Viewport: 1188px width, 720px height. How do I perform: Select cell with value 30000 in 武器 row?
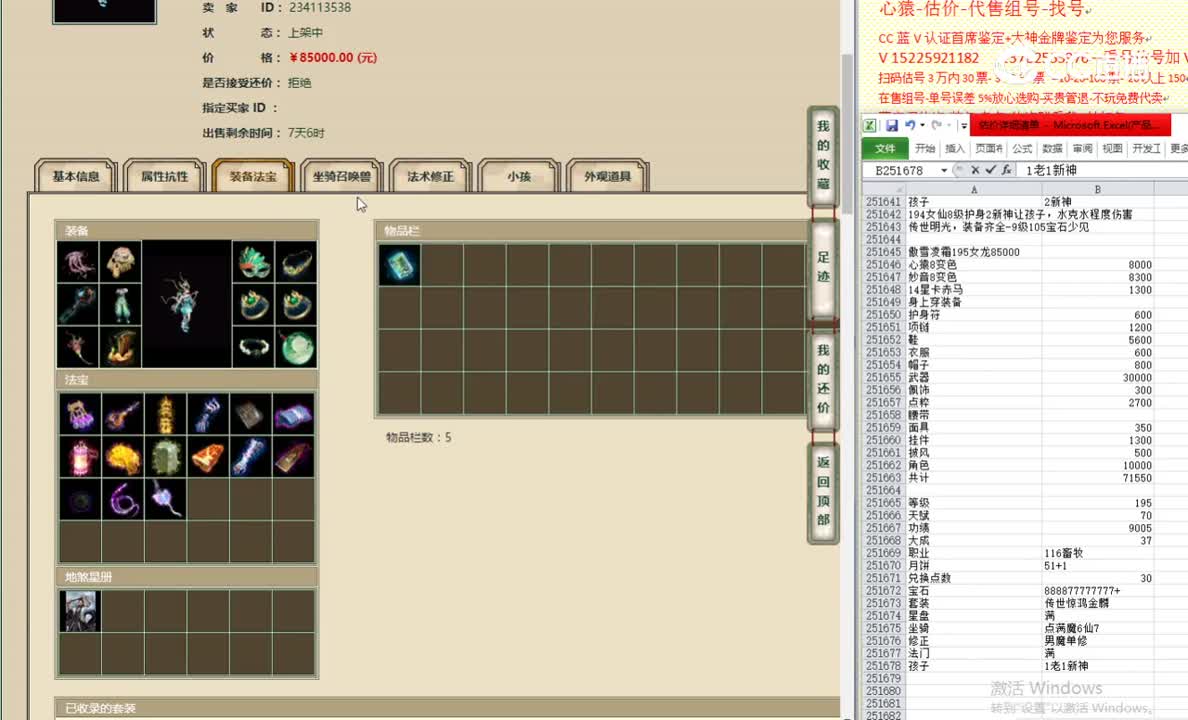(x=1098, y=377)
